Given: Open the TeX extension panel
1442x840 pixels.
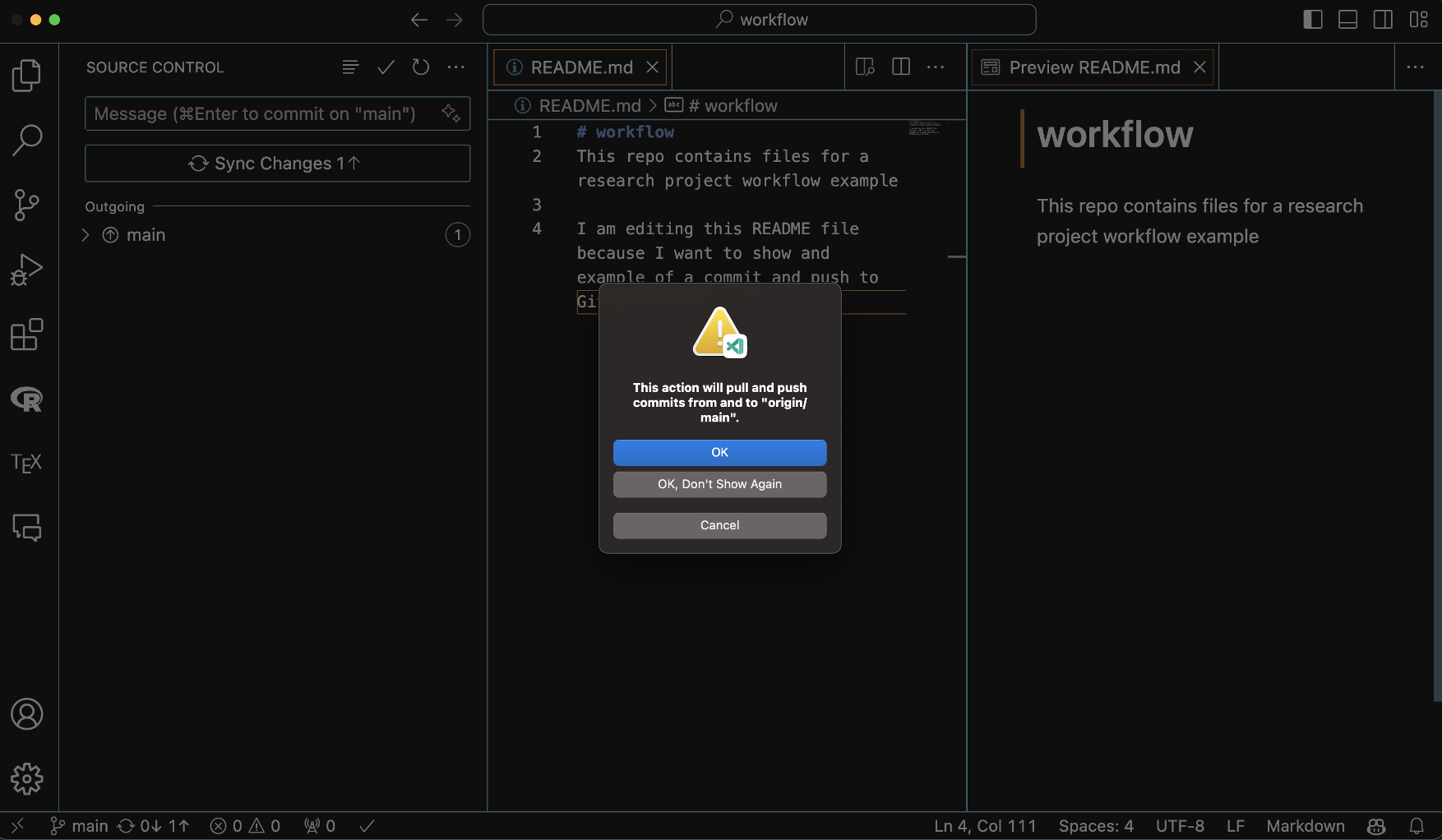Looking at the screenshot, I should pyautogui.click(x=27, y=463).
